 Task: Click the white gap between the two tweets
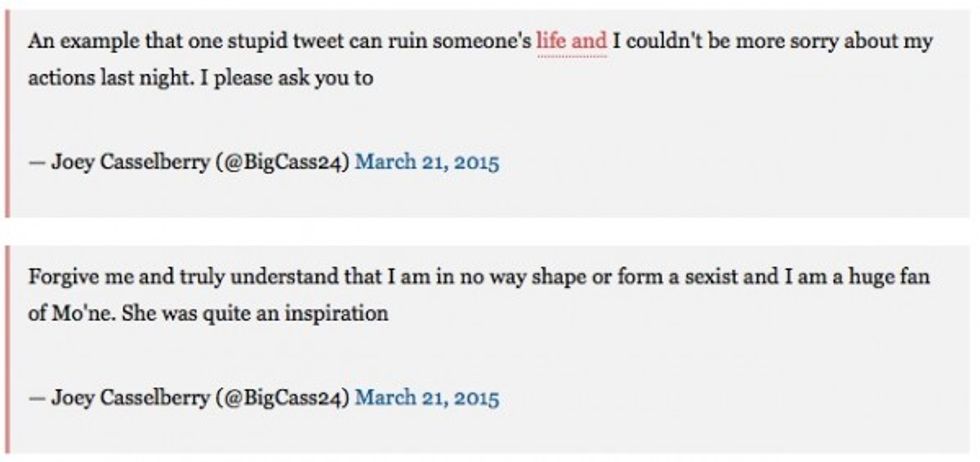pyautogui.click(x=490, y=231)
